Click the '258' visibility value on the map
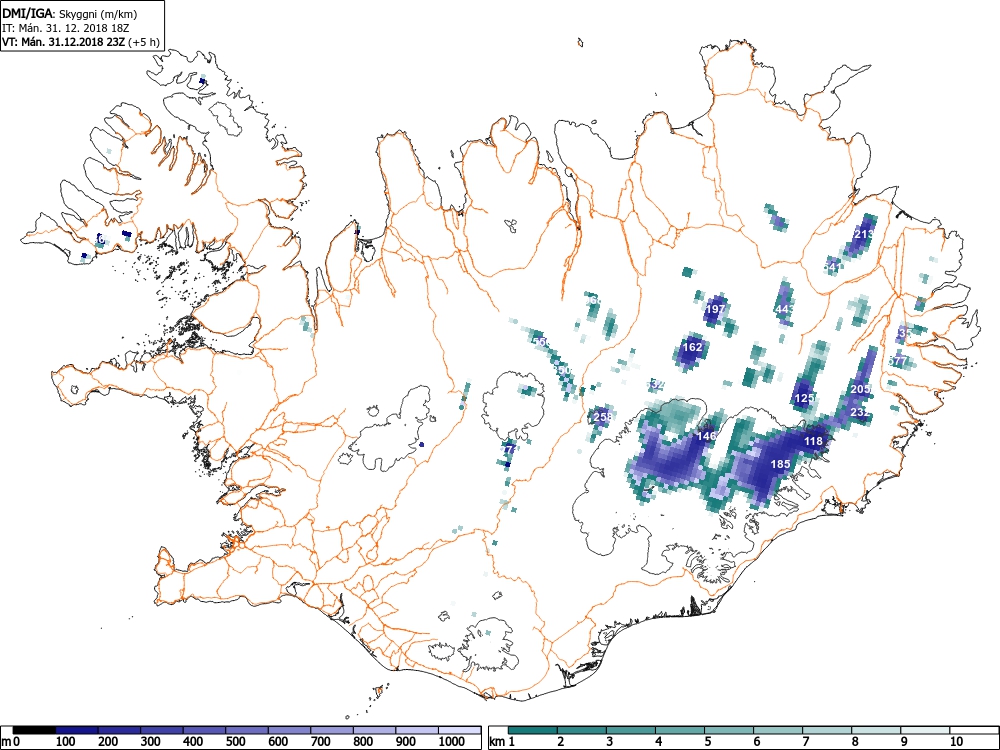 coord(602,417)
